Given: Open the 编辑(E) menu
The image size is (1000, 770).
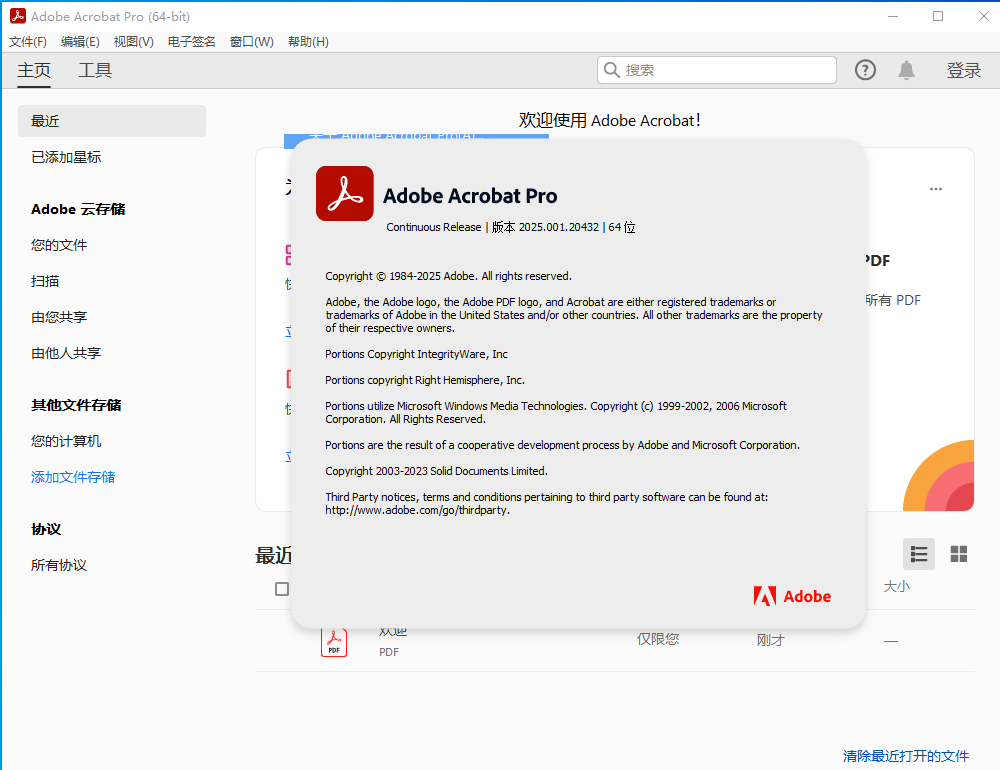Looking at the screenshot, I should pyautogui.click(x=80, y=41).
